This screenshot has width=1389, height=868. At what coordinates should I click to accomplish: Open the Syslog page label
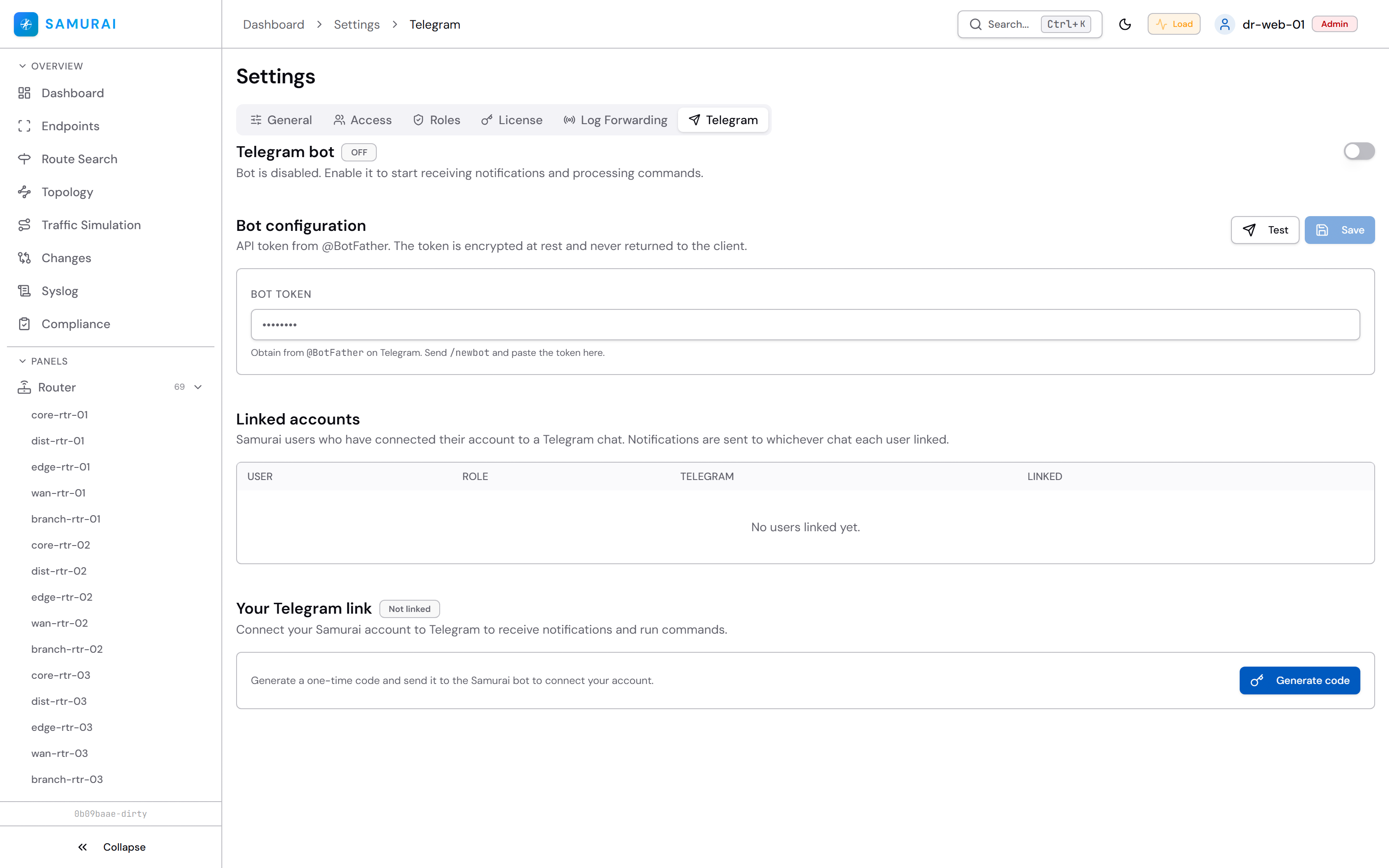[60, 291]
